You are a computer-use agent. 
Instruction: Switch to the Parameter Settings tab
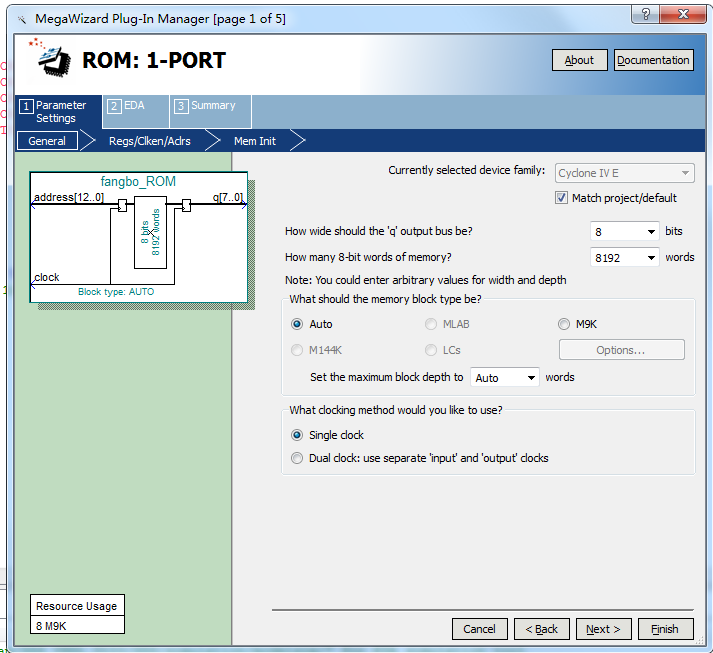[58, 111]
